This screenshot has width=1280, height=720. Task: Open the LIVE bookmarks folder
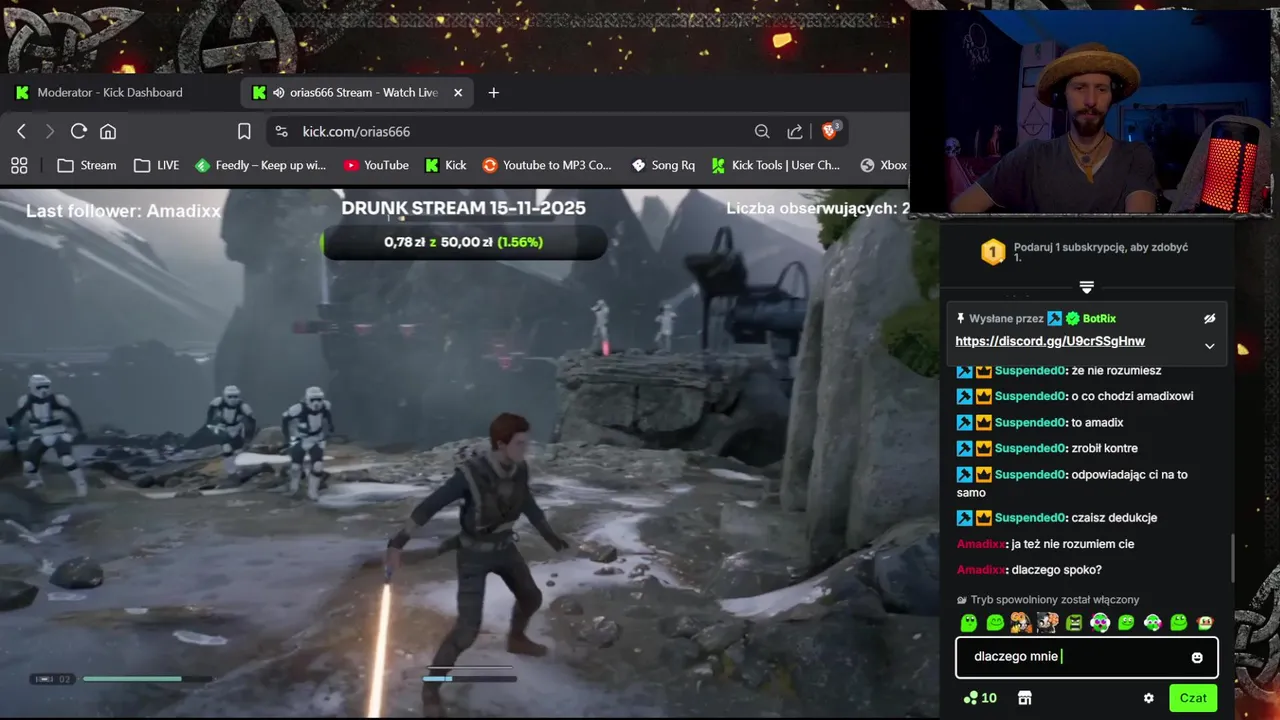point(157,165)
